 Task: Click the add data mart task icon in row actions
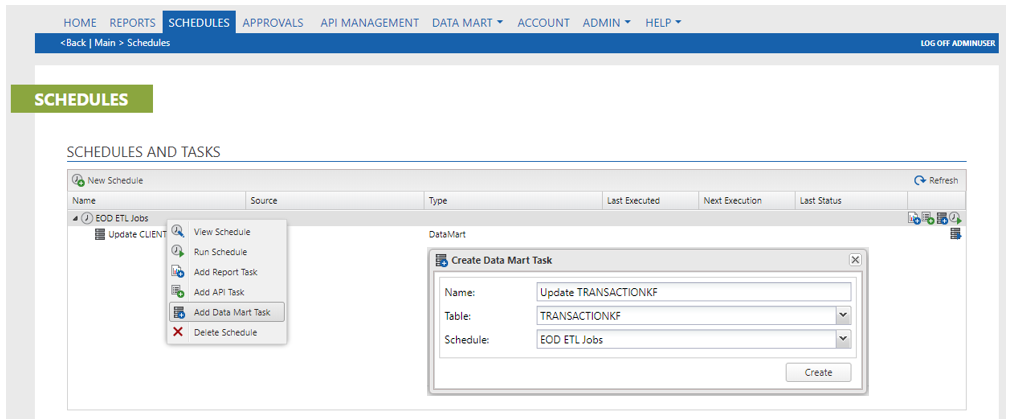point(942,219)
